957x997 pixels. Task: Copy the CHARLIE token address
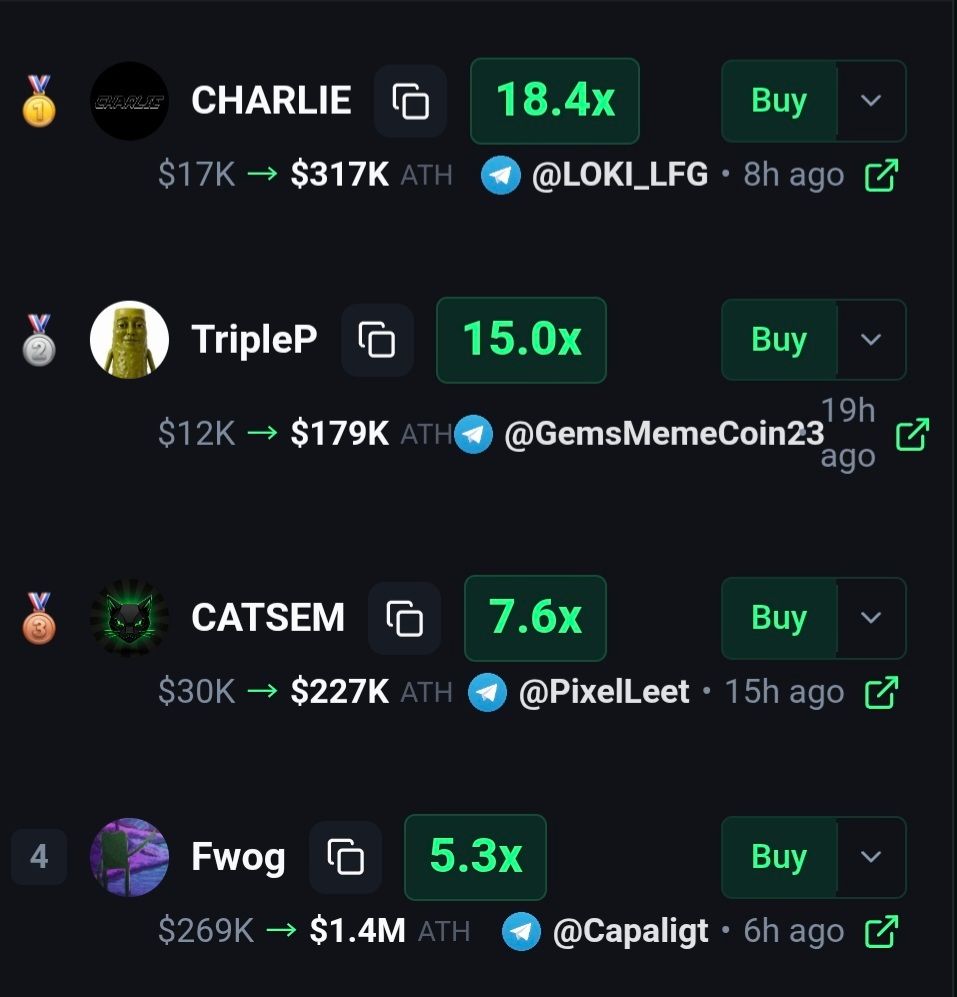[x=410, y=101]
